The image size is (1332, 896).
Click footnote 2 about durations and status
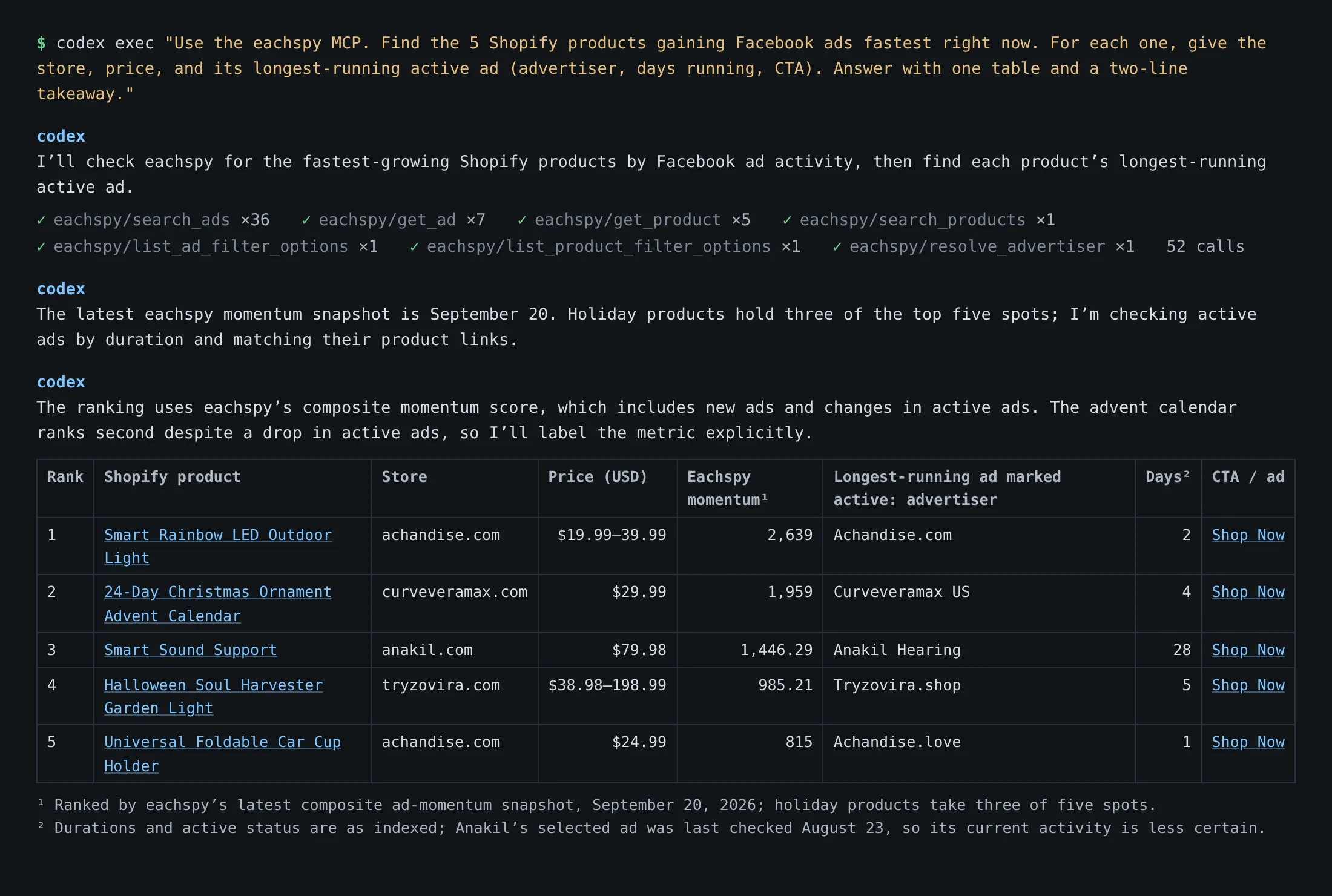651,828
